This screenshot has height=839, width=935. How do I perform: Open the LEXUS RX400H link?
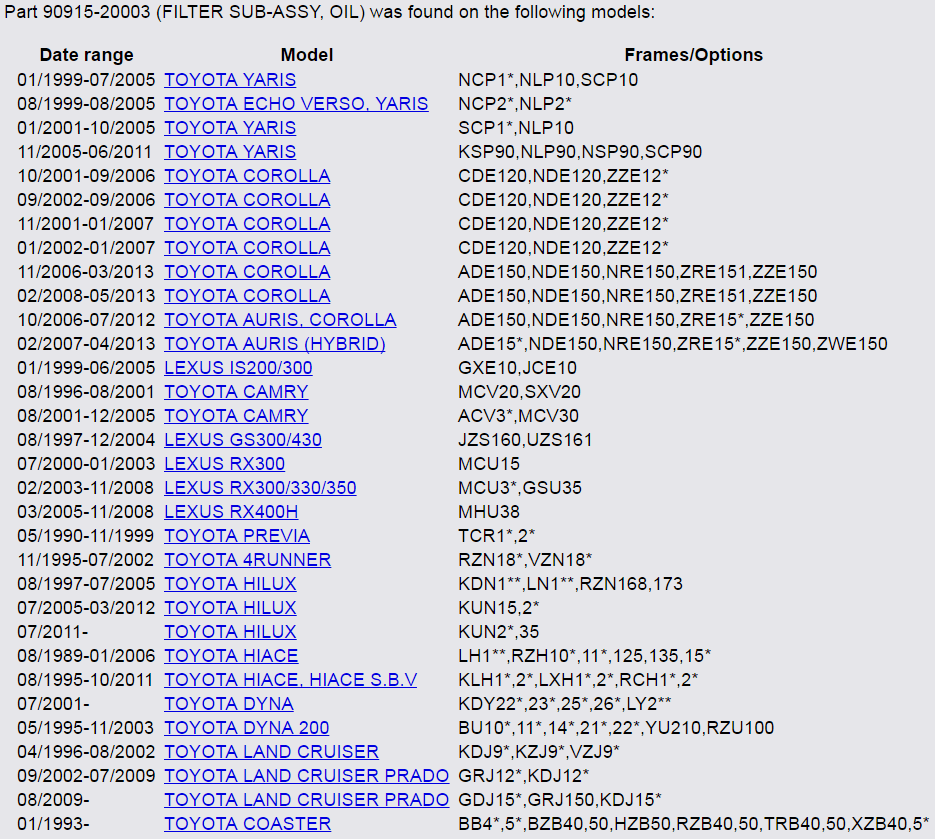tap(231, 512)
